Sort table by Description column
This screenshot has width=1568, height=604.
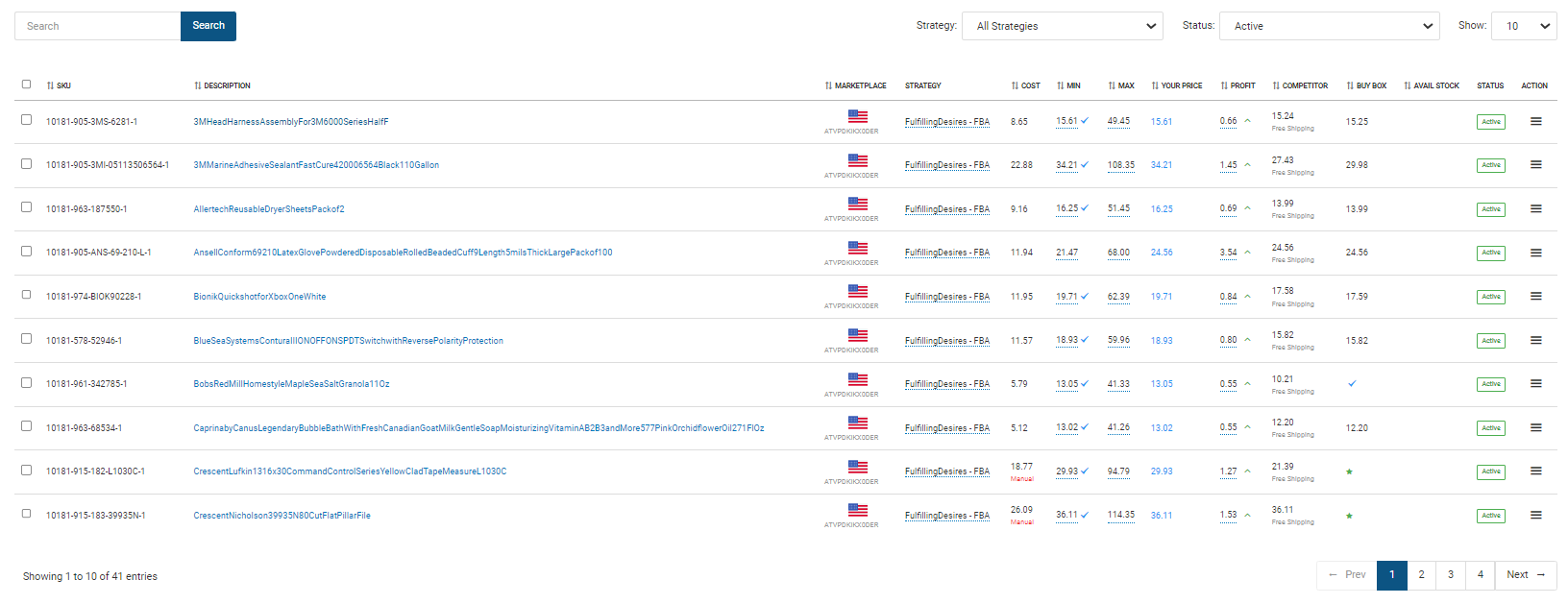222,85
